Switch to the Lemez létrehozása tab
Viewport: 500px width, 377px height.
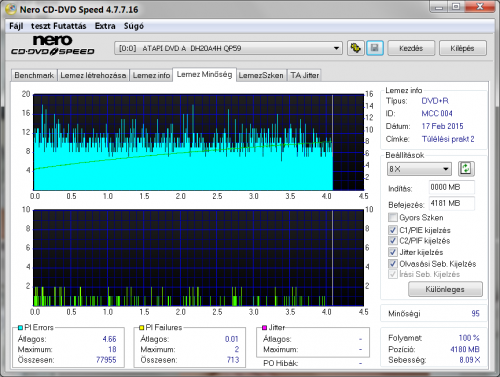click(x=93, y=75)
